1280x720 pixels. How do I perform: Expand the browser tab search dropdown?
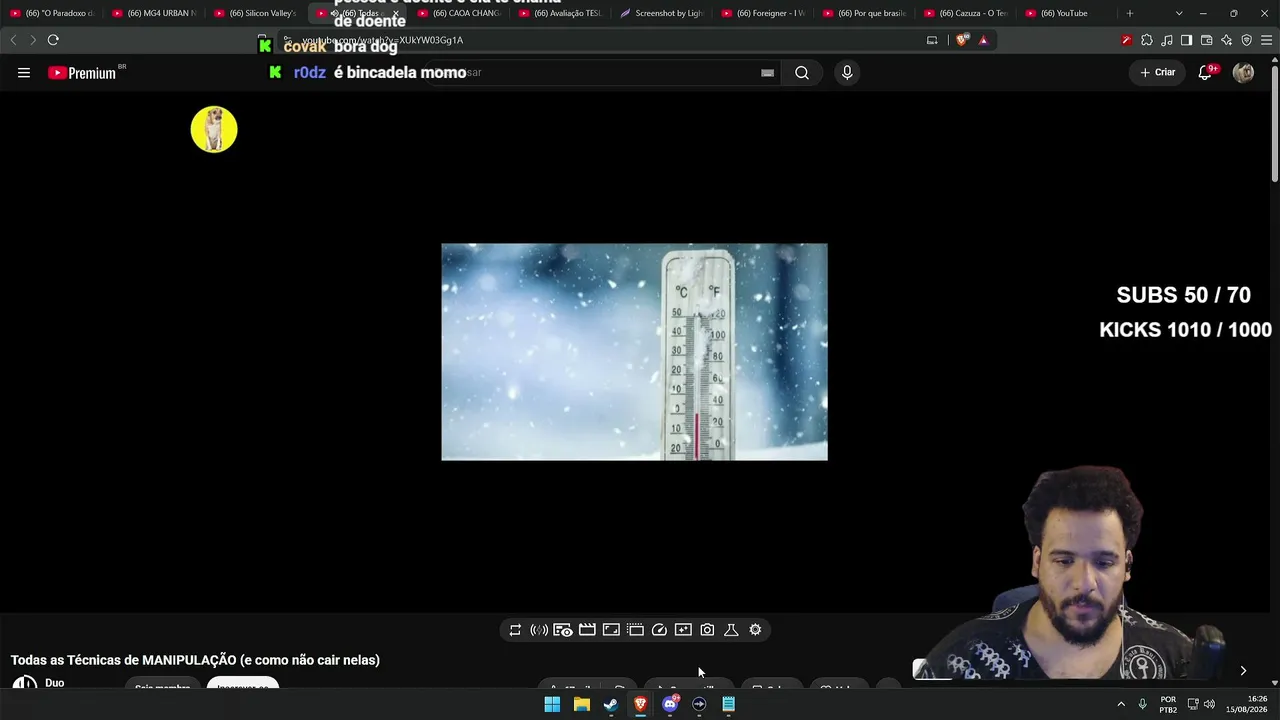pos(1179,13)
